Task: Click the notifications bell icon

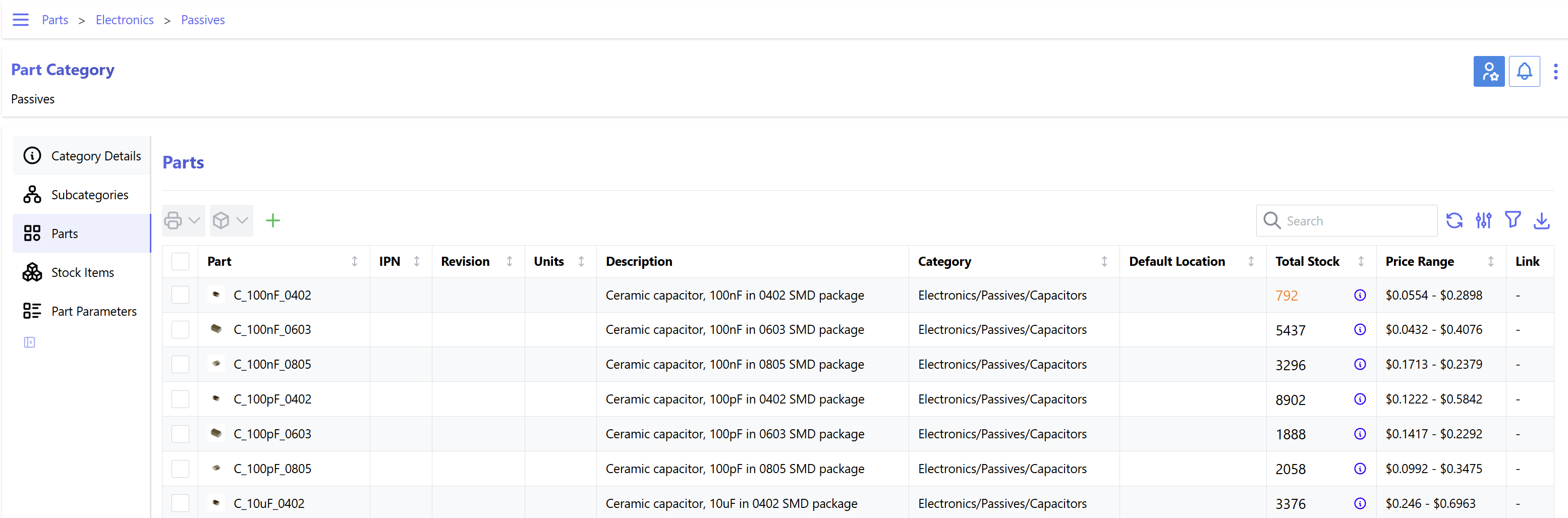Action: tap(1524, 72)
